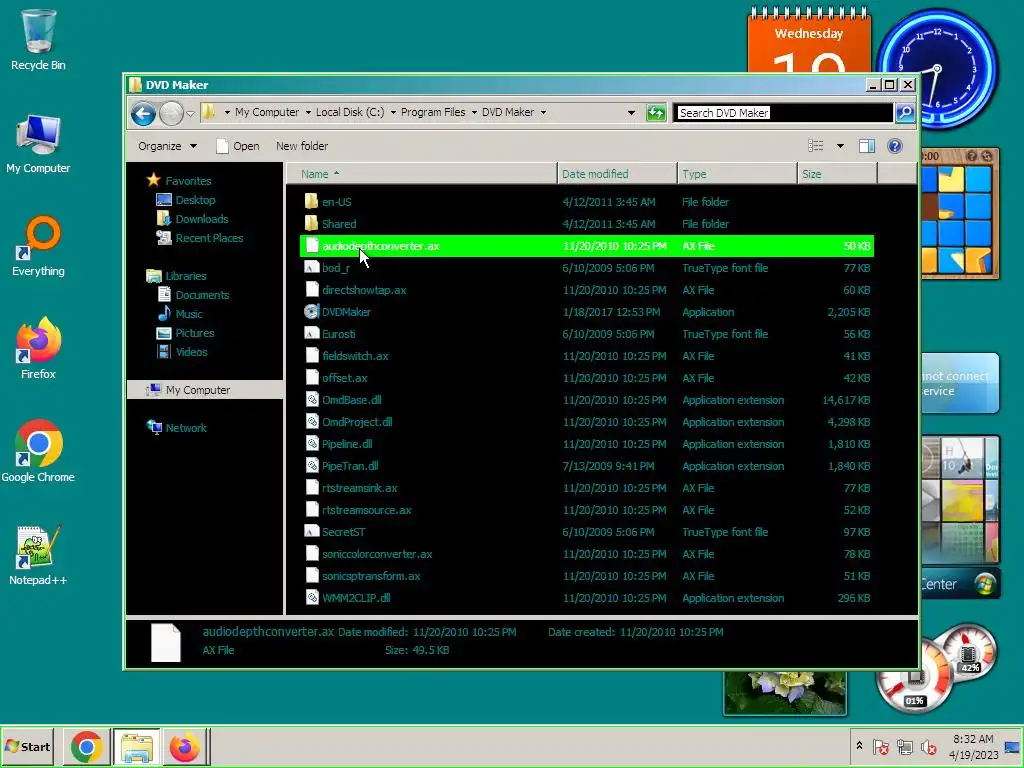Click New folder button
The width and height of the screenshot is (1024, 768).
302,146
